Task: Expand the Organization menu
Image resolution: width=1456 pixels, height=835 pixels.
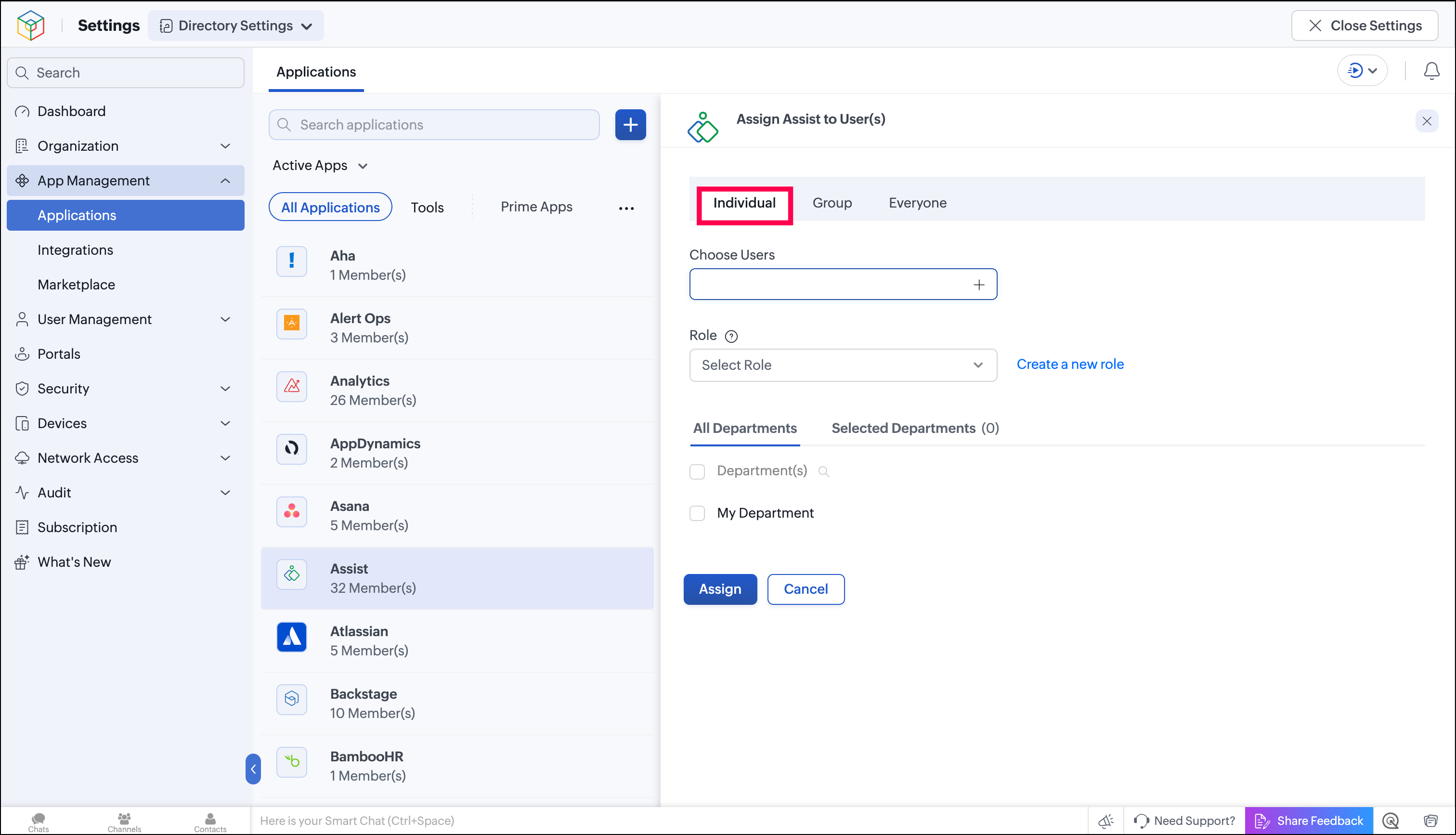Action: (126, 145)
